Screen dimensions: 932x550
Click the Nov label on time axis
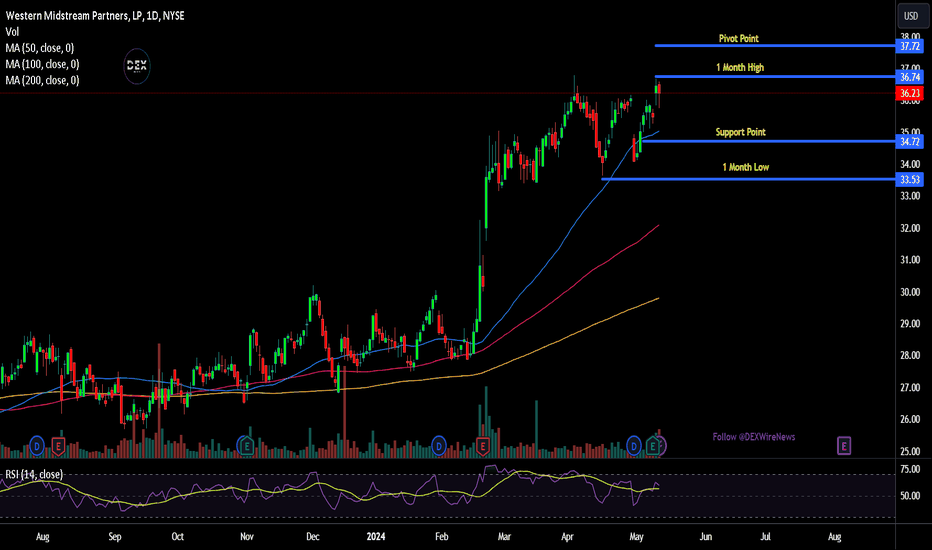247,536
